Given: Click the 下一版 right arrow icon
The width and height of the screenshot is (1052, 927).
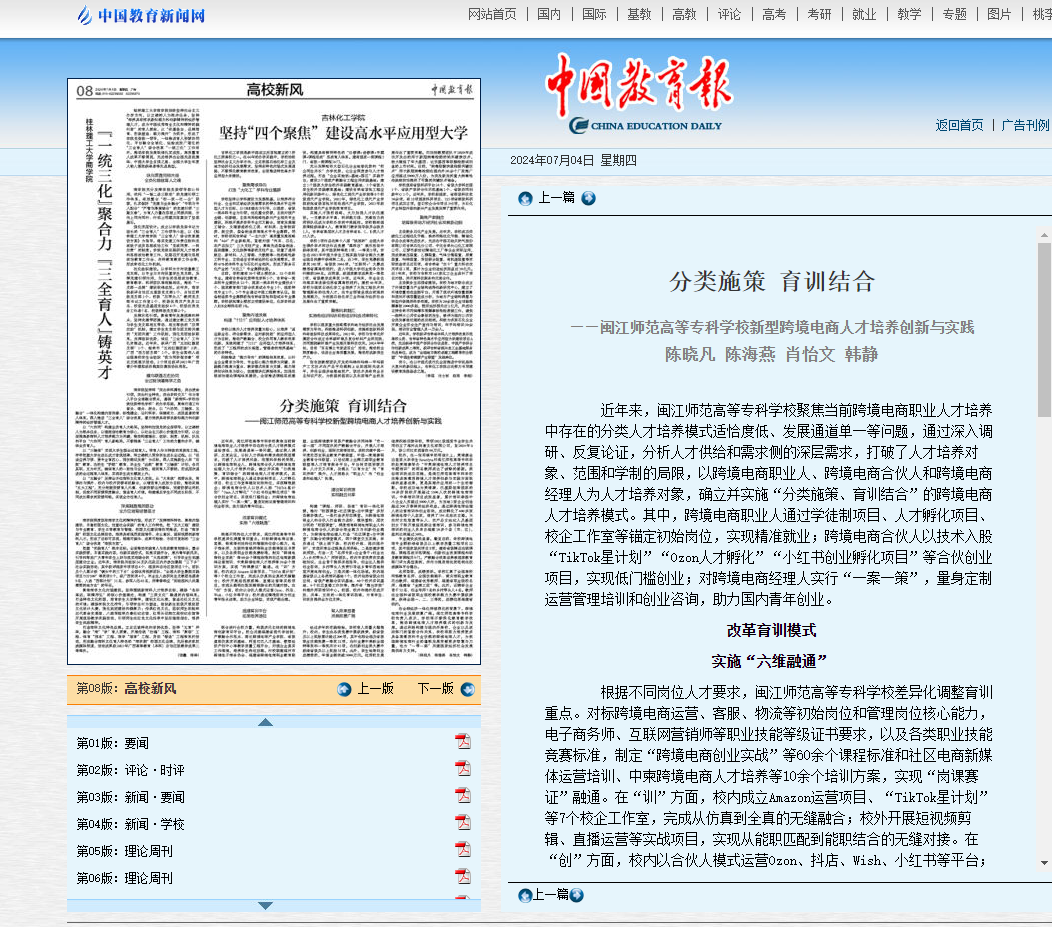Looking at the screenshot, I should pos(468,690).
